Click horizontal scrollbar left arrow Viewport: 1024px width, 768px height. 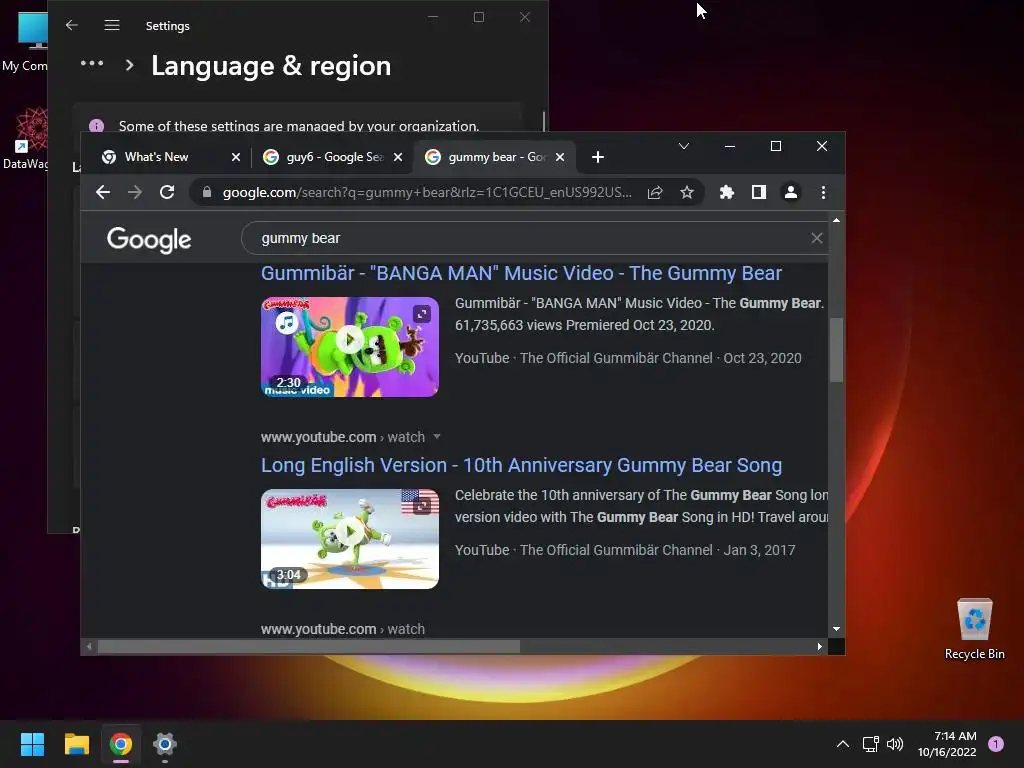[89, 647]
